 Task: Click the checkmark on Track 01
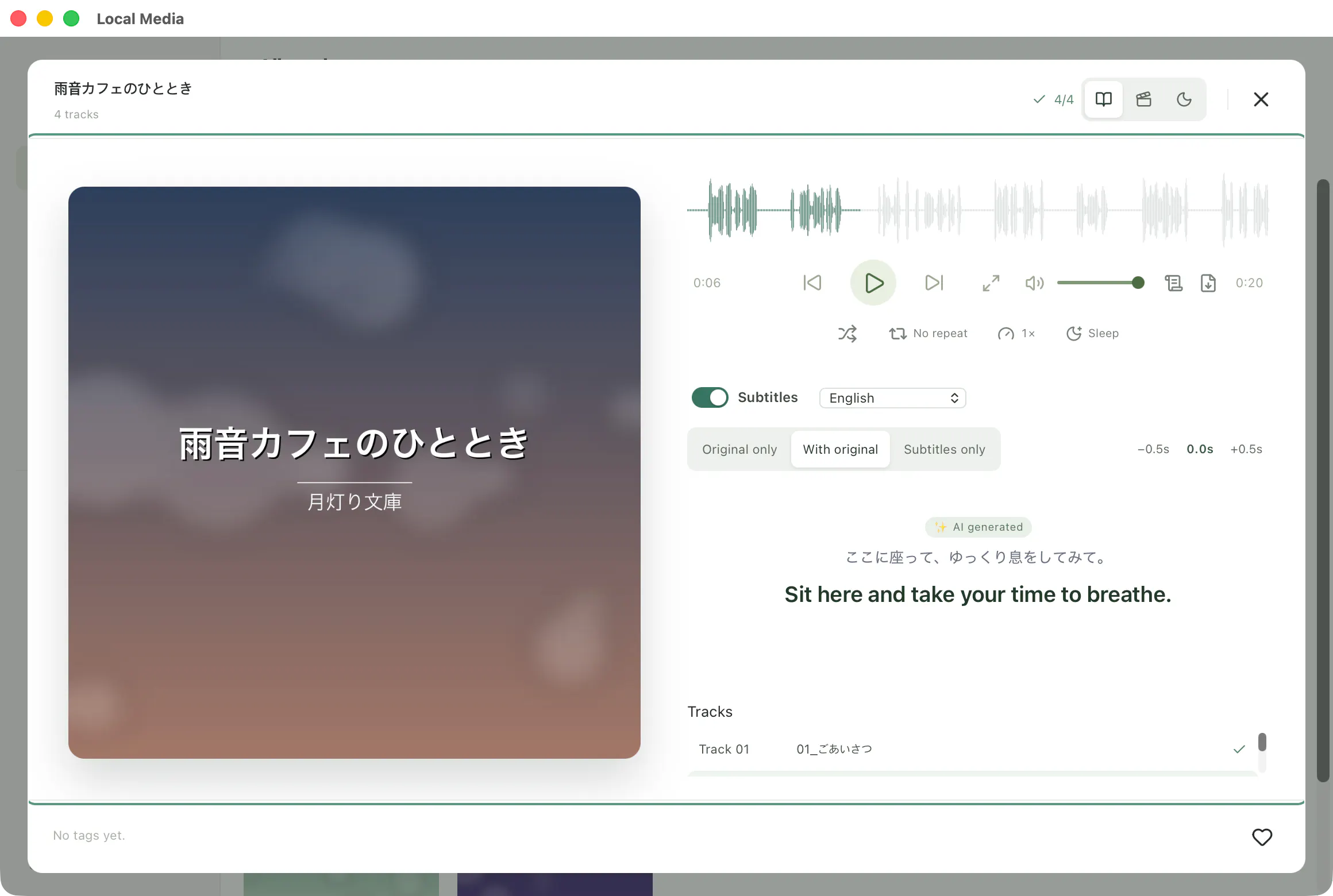(1239, 749)
